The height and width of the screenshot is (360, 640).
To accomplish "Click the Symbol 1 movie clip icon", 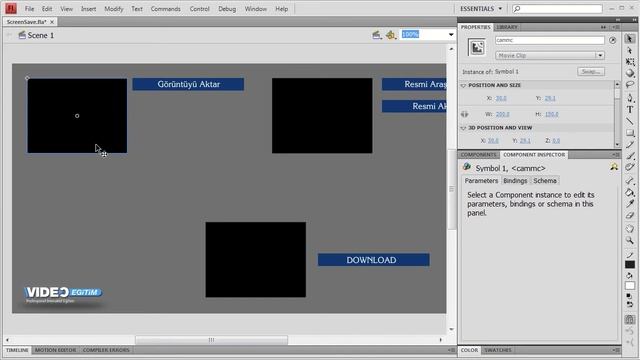I will (x=477, y=47).
